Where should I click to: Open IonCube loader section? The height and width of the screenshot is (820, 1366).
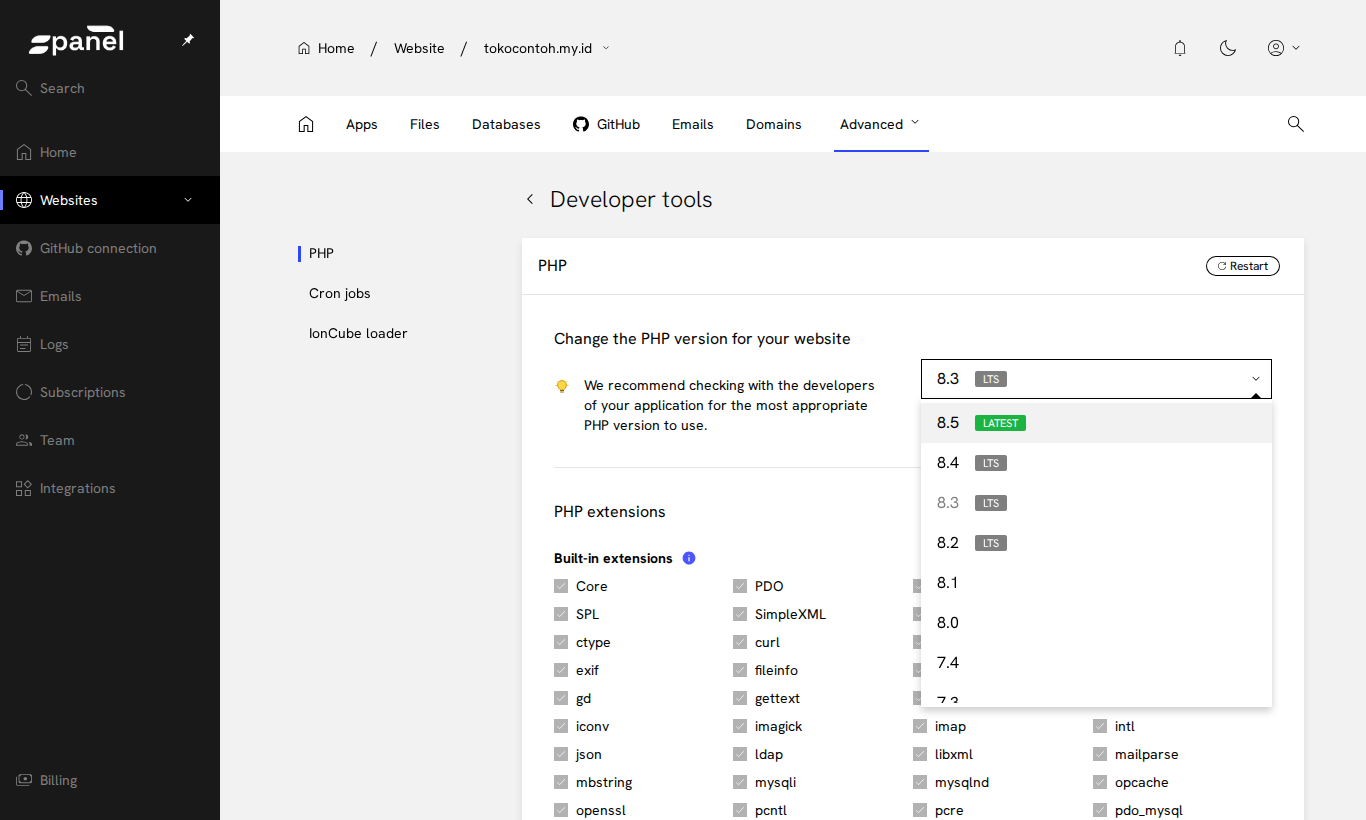[358, 333]
